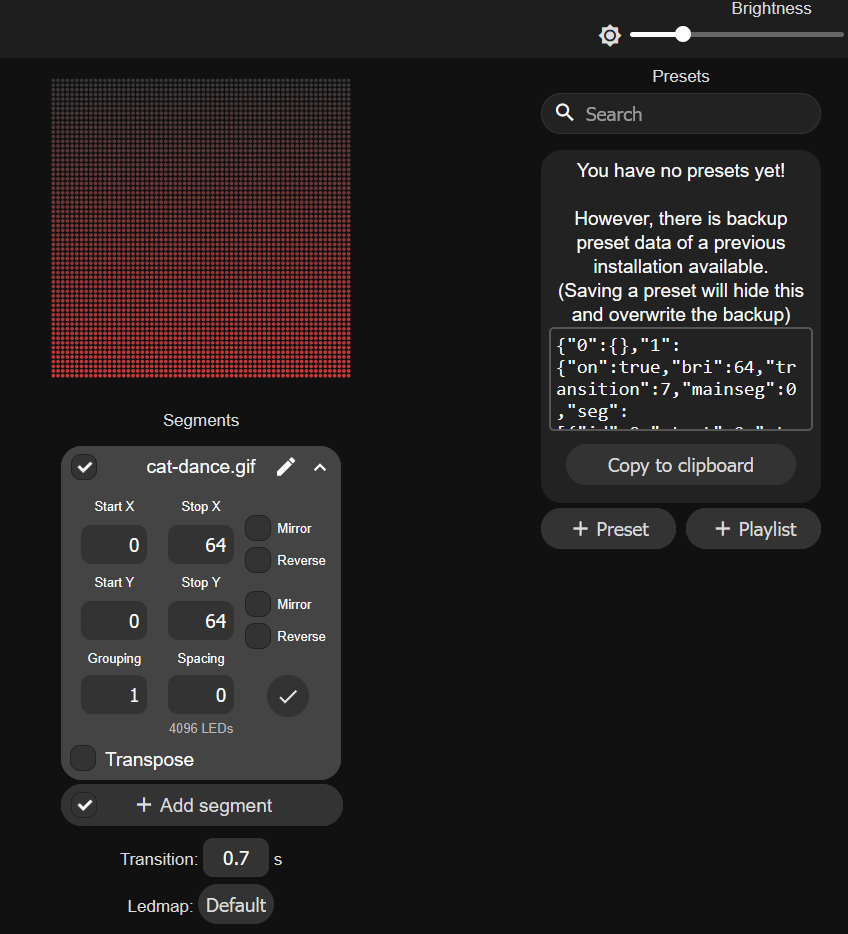The width and height of the screenshot is (848, 934).
Task: Click the Brightness slider handle
Action: tap(683, 34)
